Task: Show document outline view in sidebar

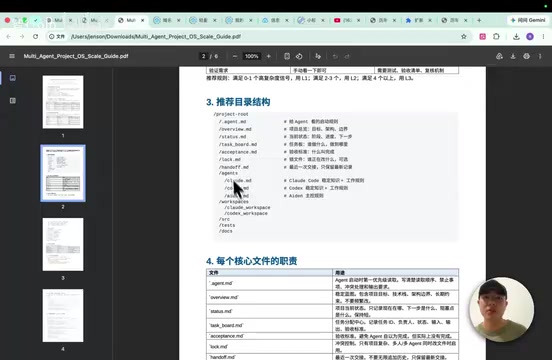Action: coord(13,101)
